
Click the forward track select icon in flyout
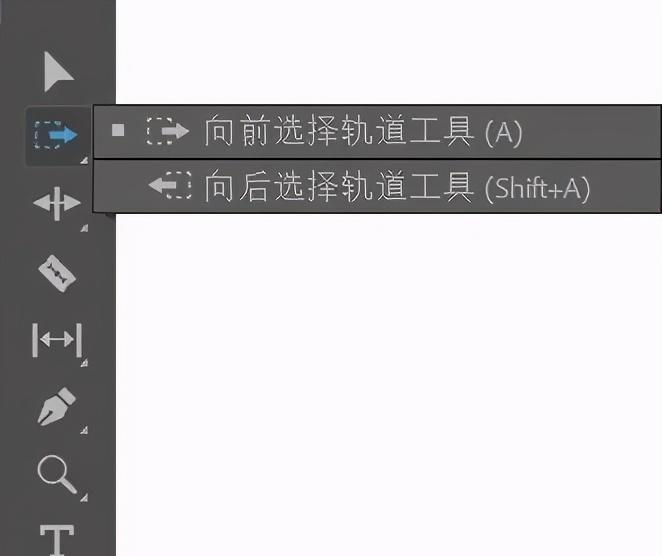(x=167, y=131)
